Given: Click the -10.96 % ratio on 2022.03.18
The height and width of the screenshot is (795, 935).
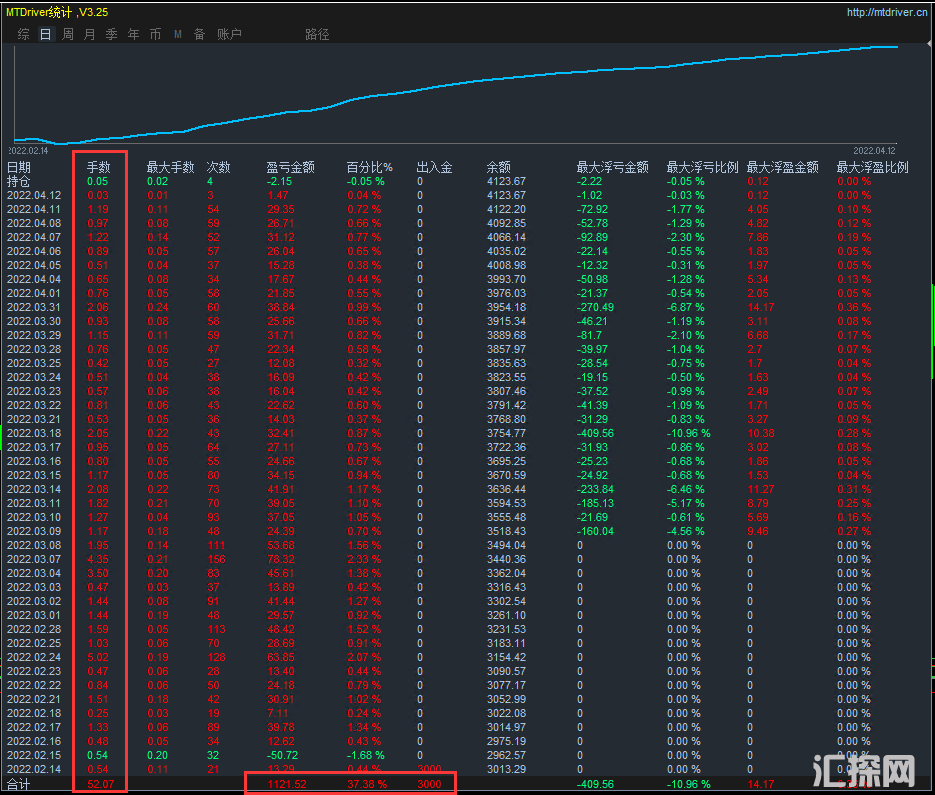Looking at the screenshot, I should 688,433.
